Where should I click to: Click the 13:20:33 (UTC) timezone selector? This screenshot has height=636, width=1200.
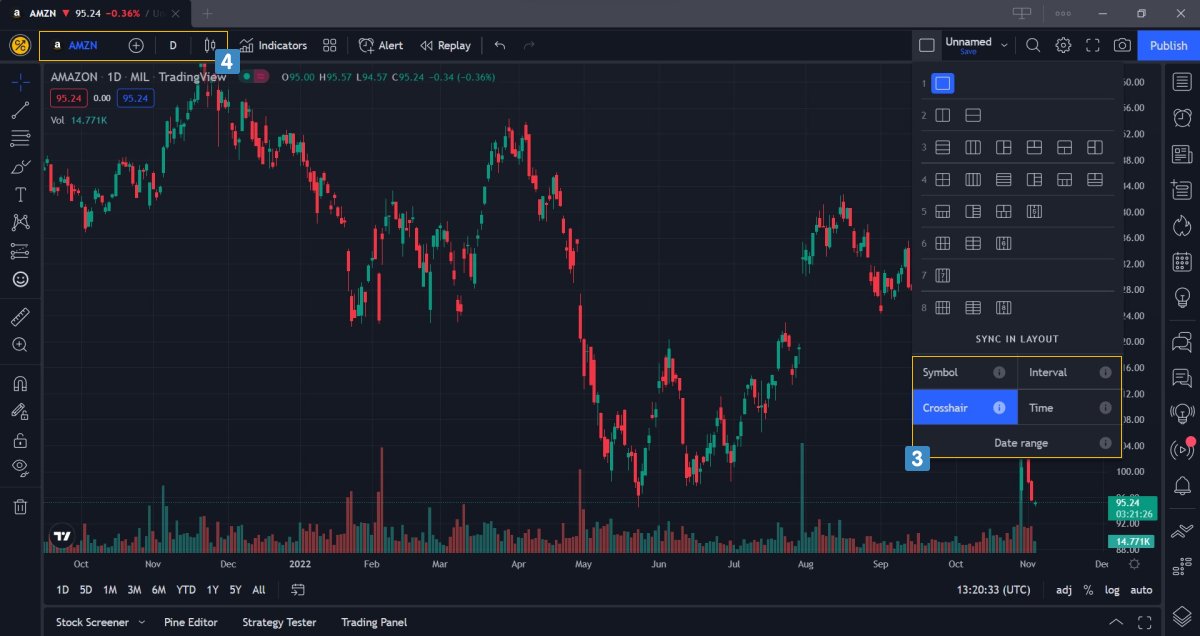pyautogui.click(x=995, y=590)
